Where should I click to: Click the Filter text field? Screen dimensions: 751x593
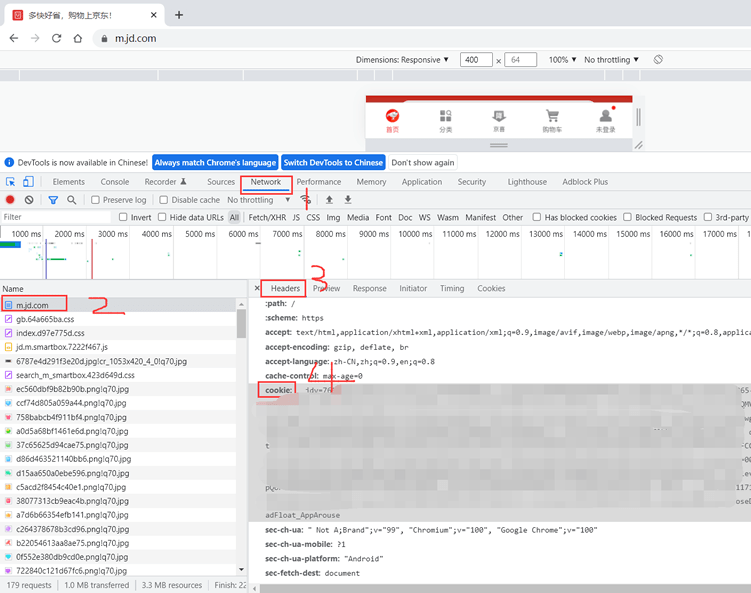[x=57, y=217]
